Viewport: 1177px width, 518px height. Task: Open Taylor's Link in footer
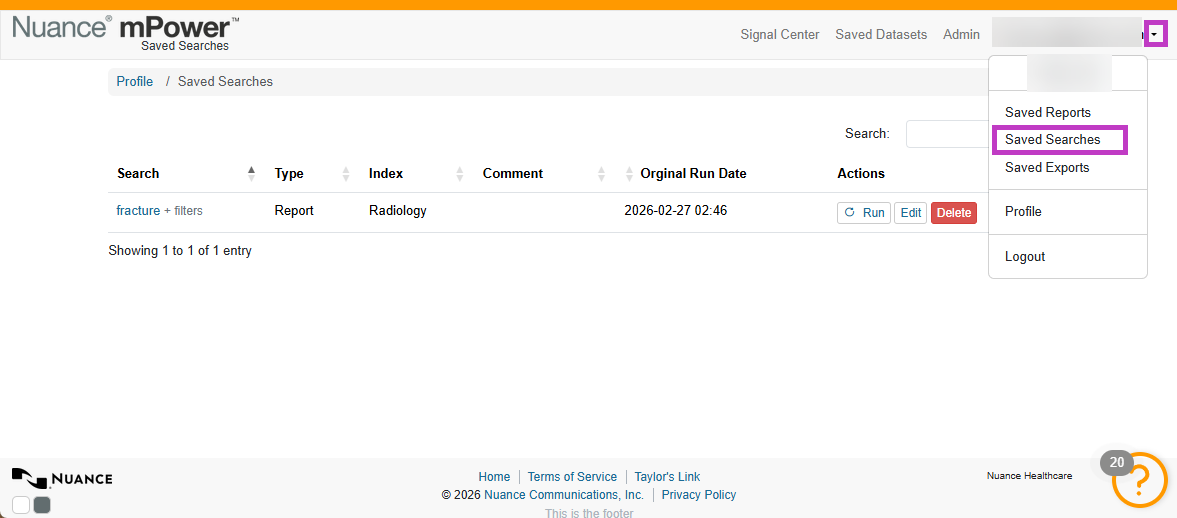click(667, 477)
